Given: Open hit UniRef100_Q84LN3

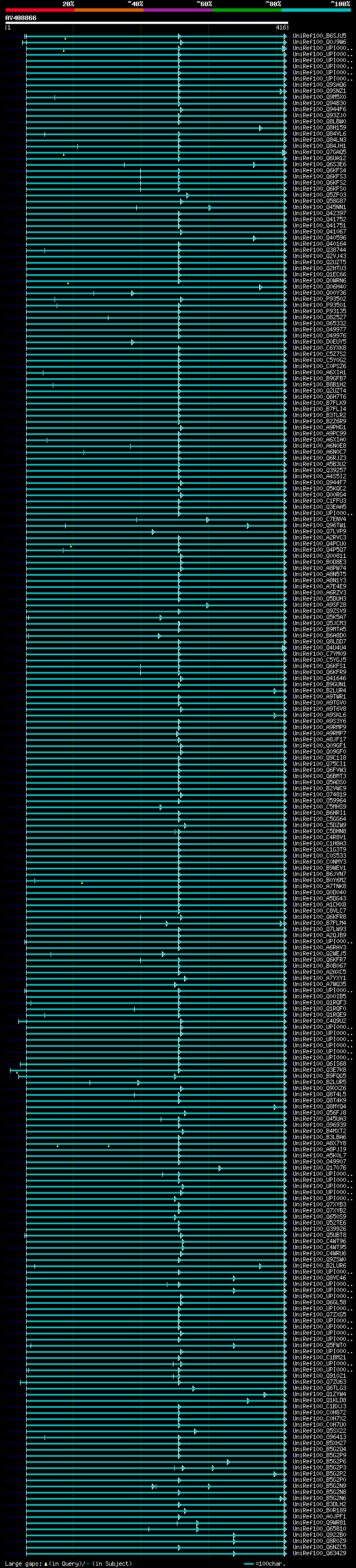Looking at the screenshot, I should coord(319,140).
